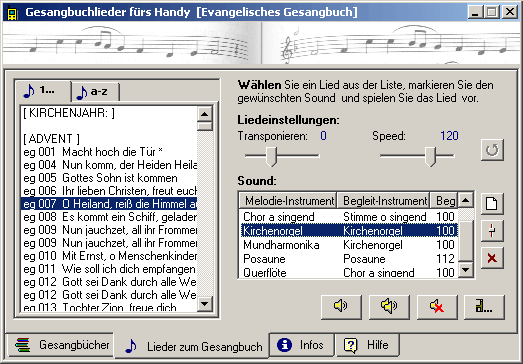Stop playback with the muted speaker button
Viewport: 523px width, 364px height.
pos(437,306)
